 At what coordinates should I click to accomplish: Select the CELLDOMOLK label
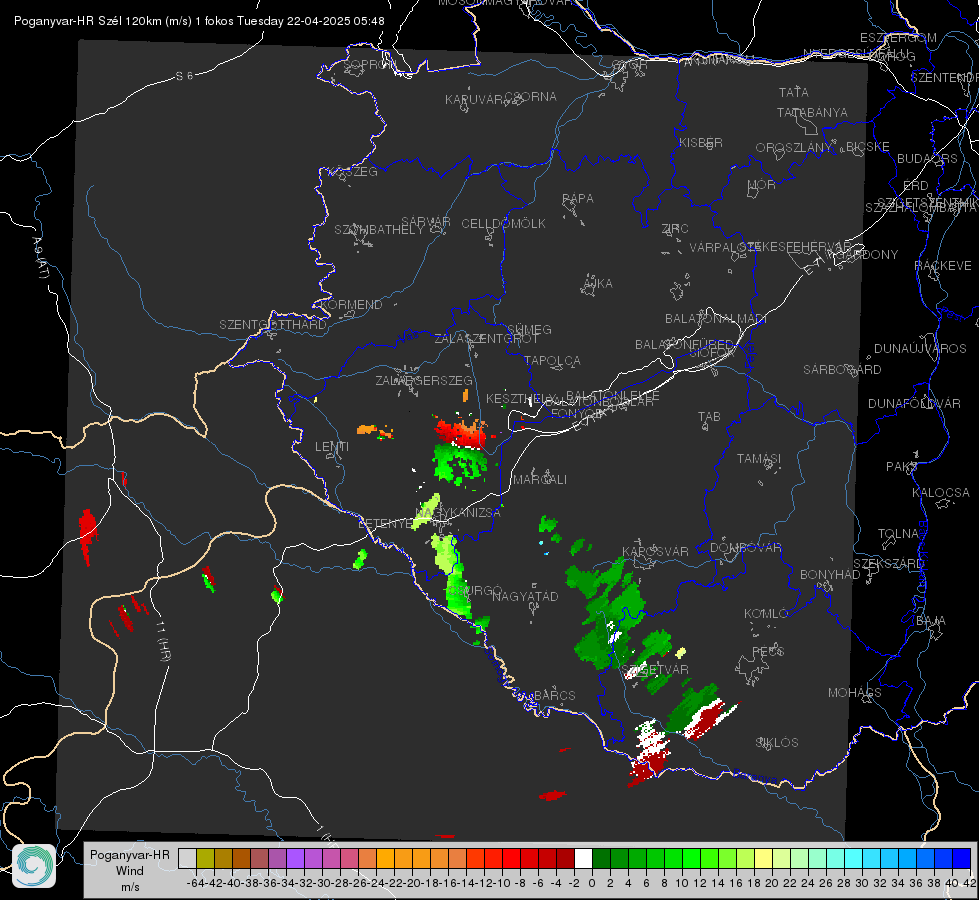[503, 224]
